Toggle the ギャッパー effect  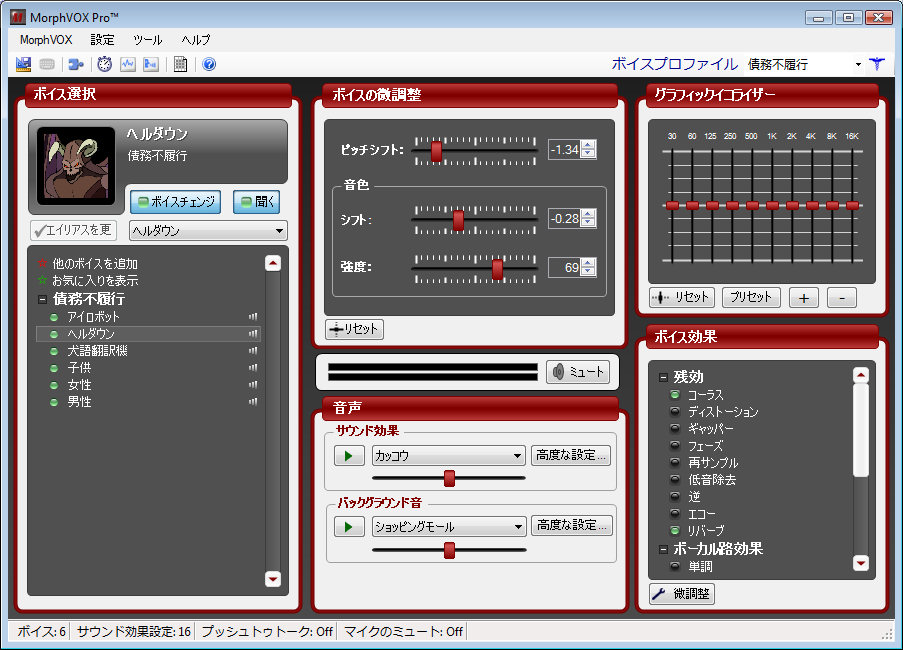676,428
